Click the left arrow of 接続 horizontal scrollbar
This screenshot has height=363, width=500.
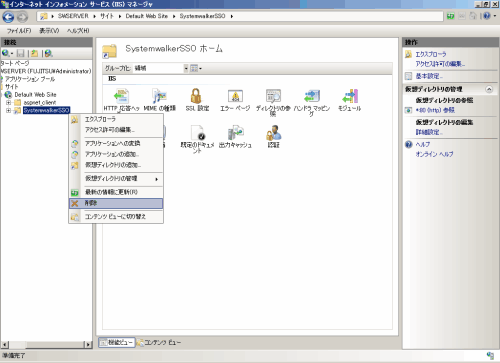tap(4, 344)
